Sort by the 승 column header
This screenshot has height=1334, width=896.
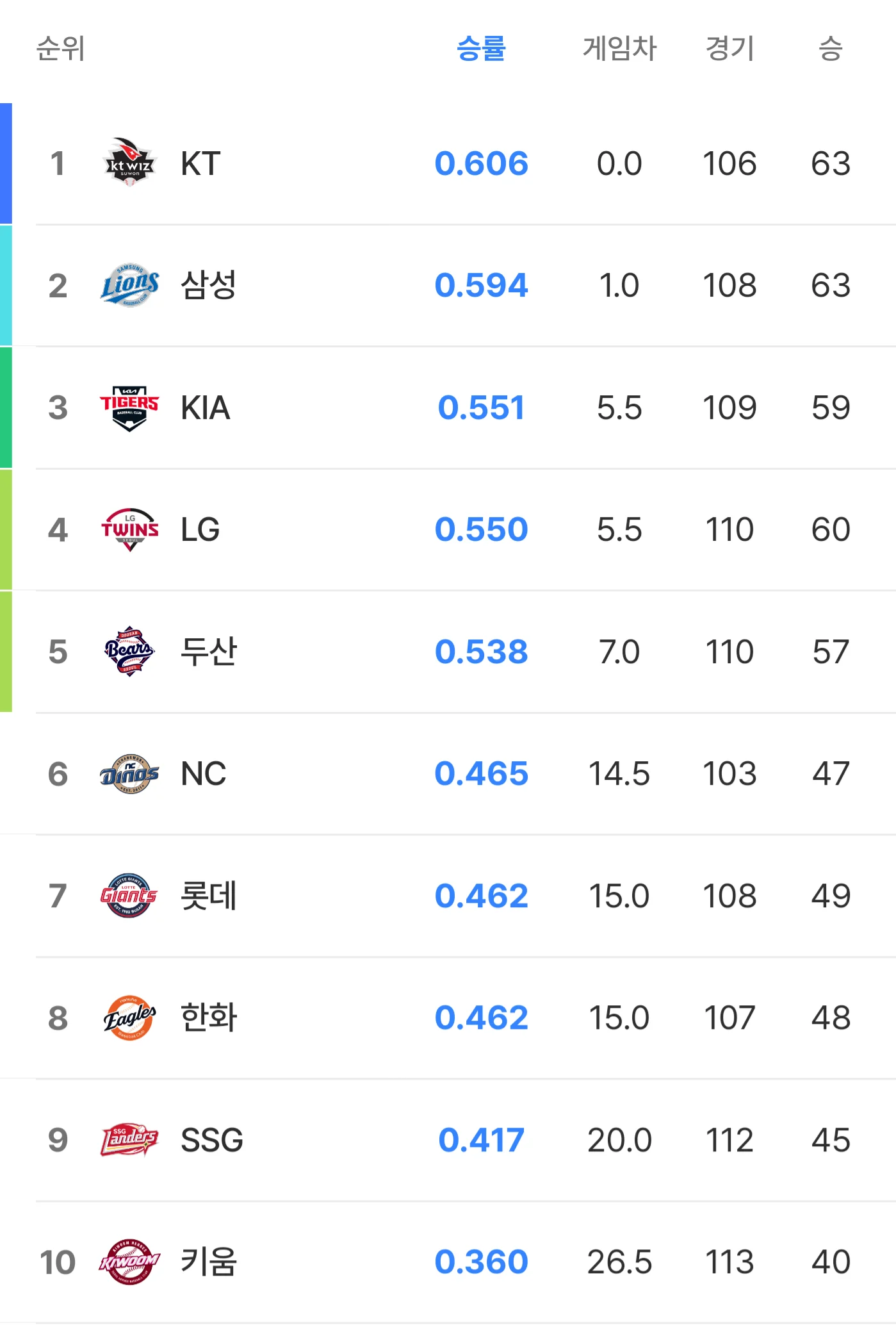point(831,48)
